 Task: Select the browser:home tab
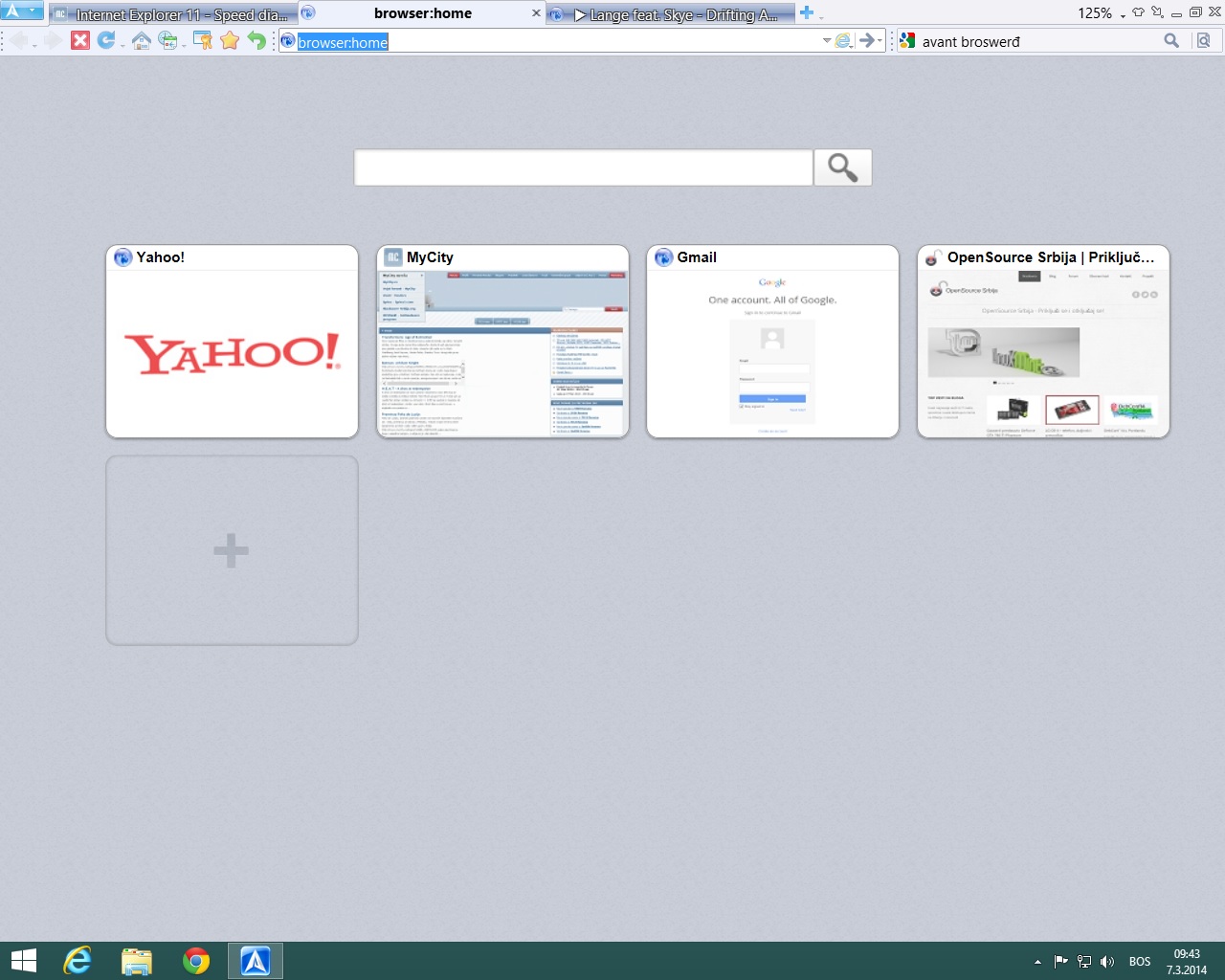[x=421, y=13]
